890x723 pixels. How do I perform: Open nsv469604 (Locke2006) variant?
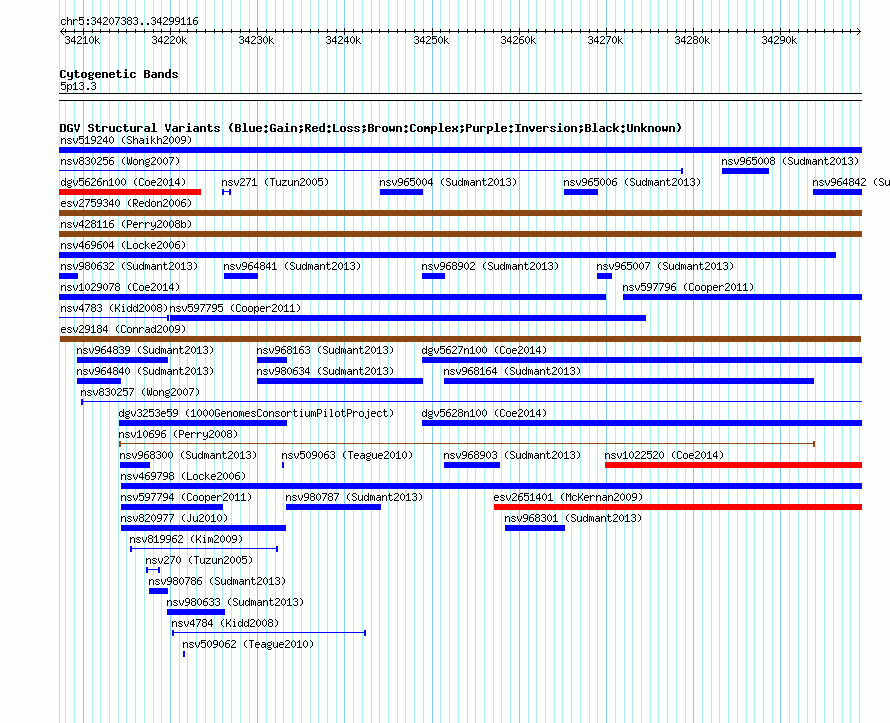[123, 245]
